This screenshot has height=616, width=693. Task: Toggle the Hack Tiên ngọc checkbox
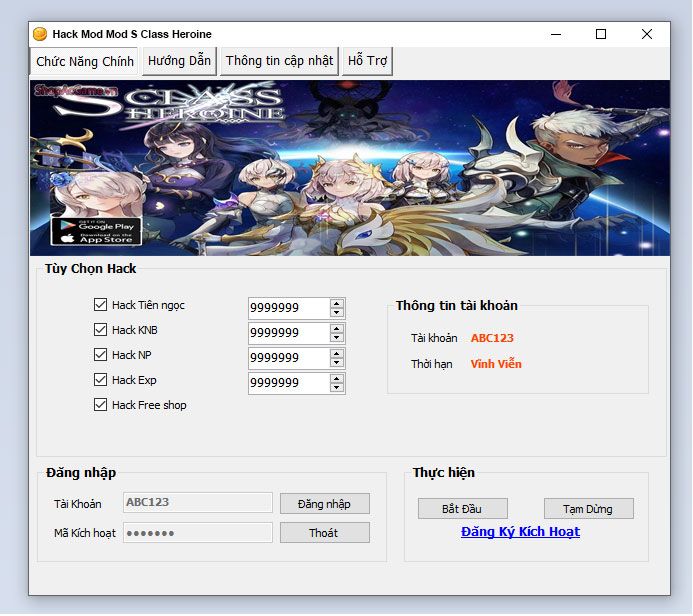click(100, 304)
